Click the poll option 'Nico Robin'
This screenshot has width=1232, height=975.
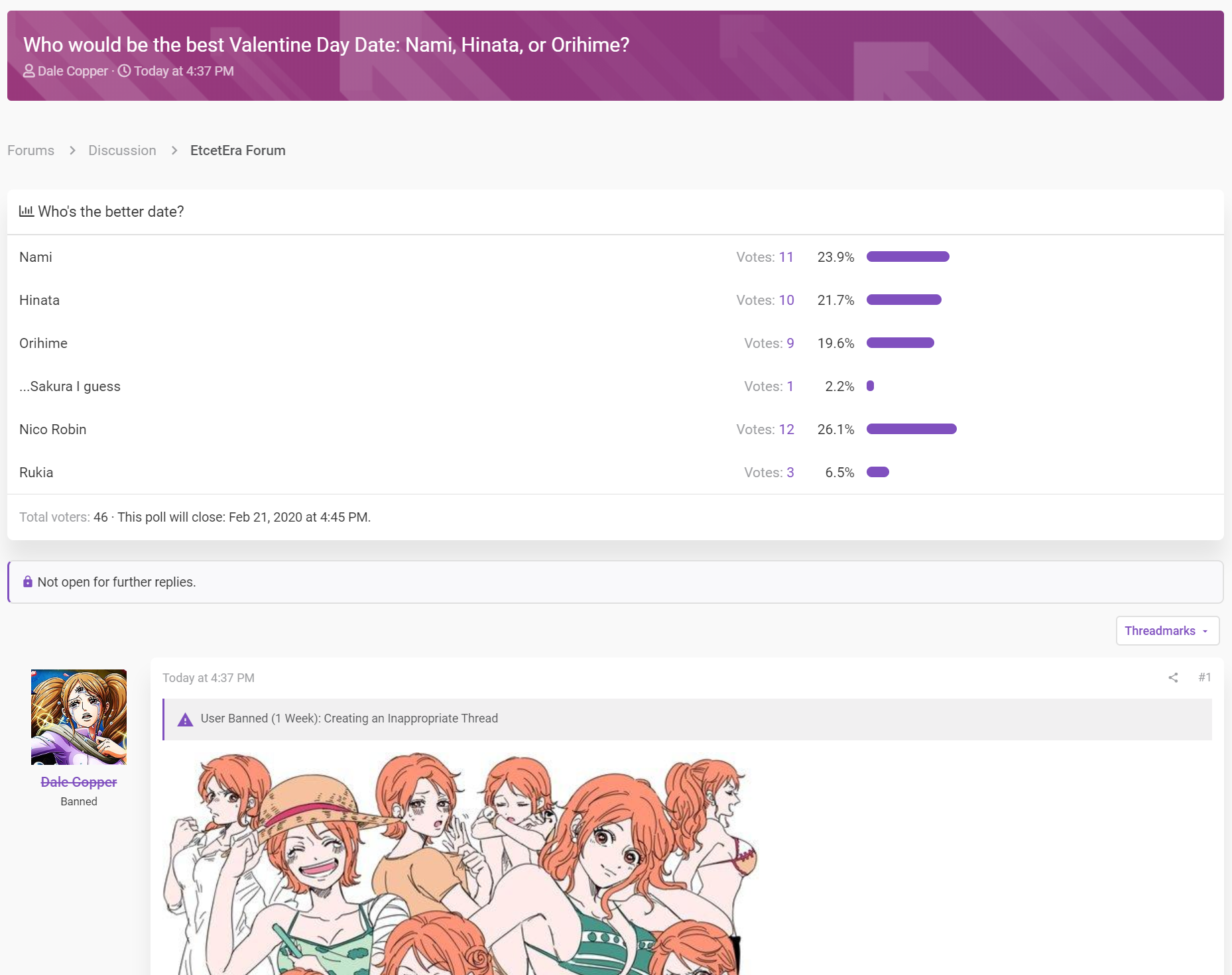tap(53, 430)
